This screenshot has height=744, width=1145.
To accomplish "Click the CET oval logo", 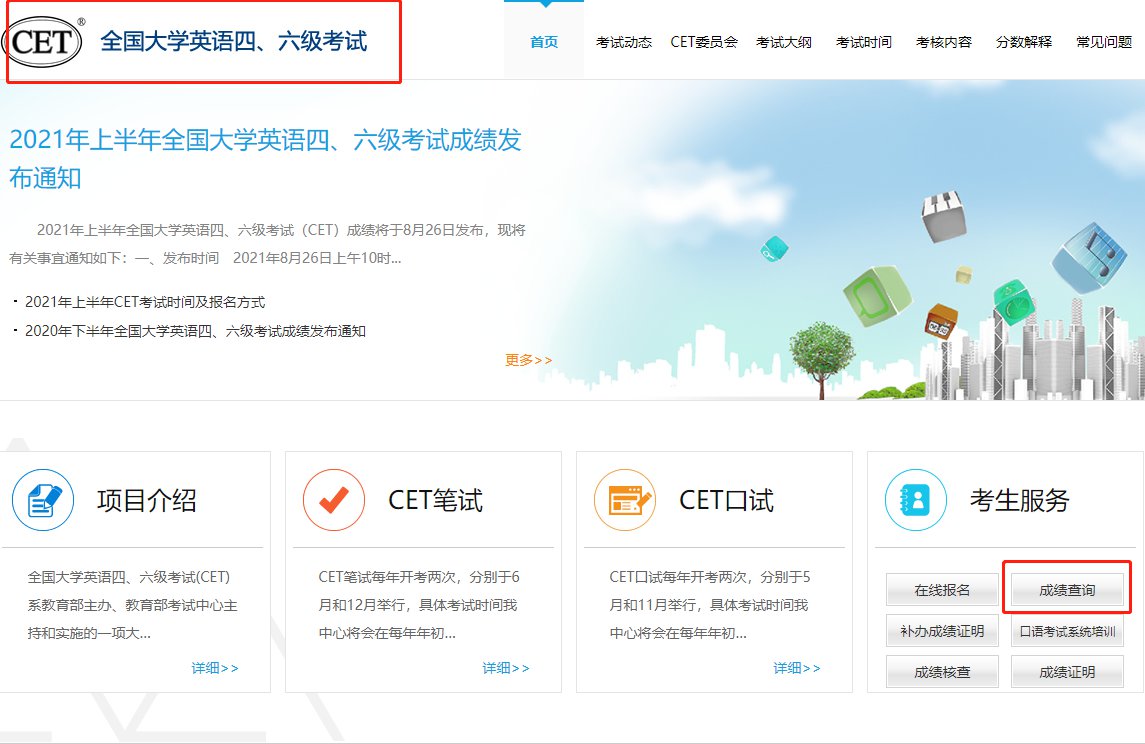I will (42, 42).
